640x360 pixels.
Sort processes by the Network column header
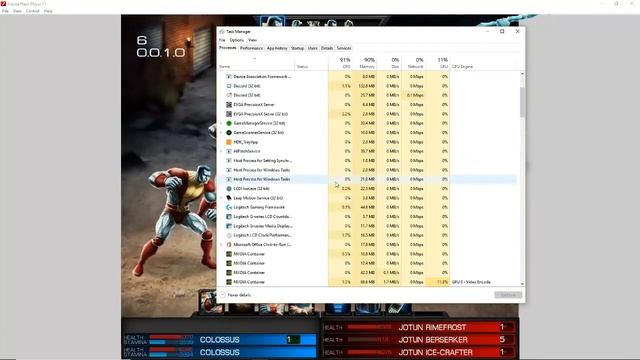pos(413,63)
